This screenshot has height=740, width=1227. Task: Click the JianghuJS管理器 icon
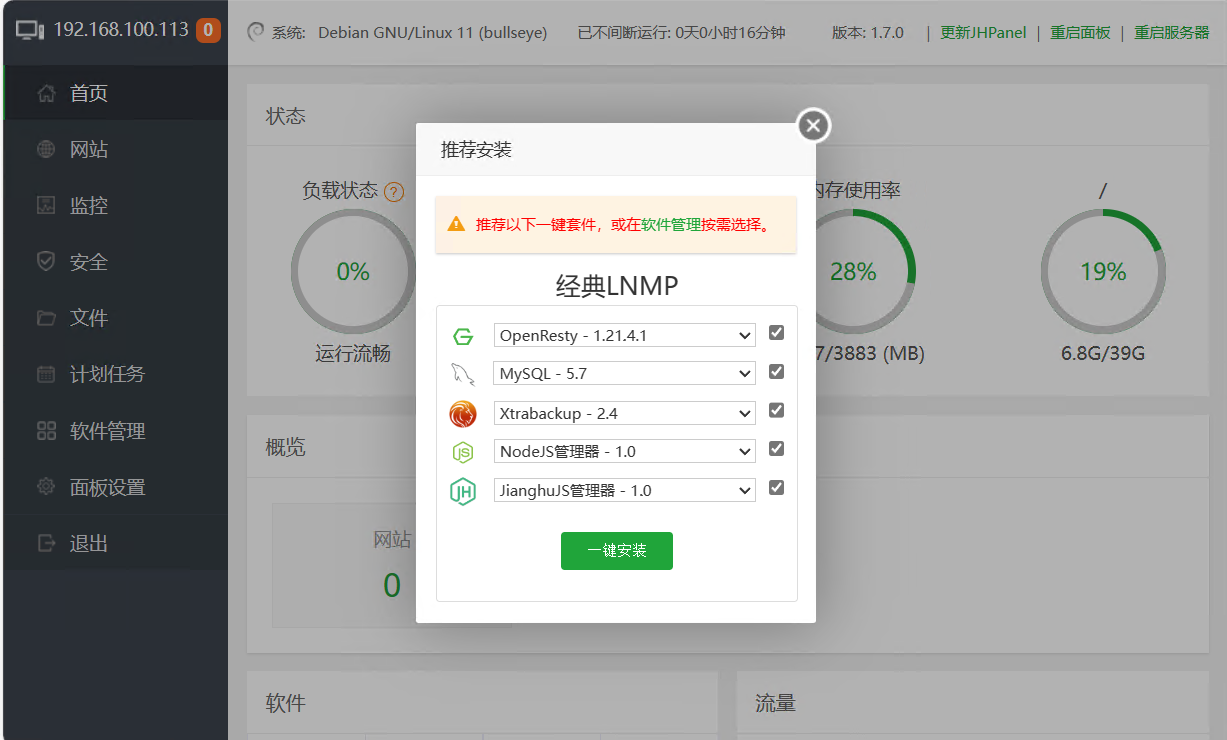pyautogui.click(x=464, y=490)
